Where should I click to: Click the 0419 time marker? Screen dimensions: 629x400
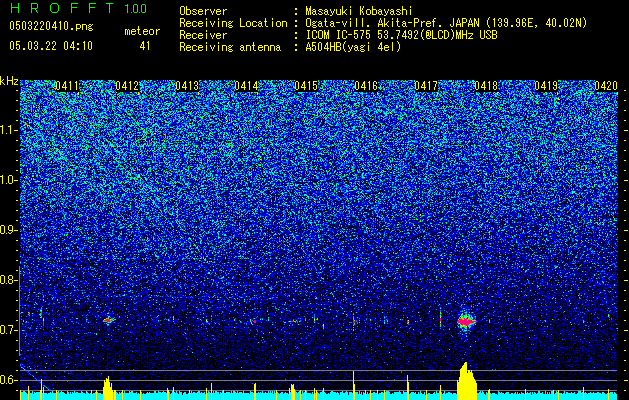pos(546,86)
